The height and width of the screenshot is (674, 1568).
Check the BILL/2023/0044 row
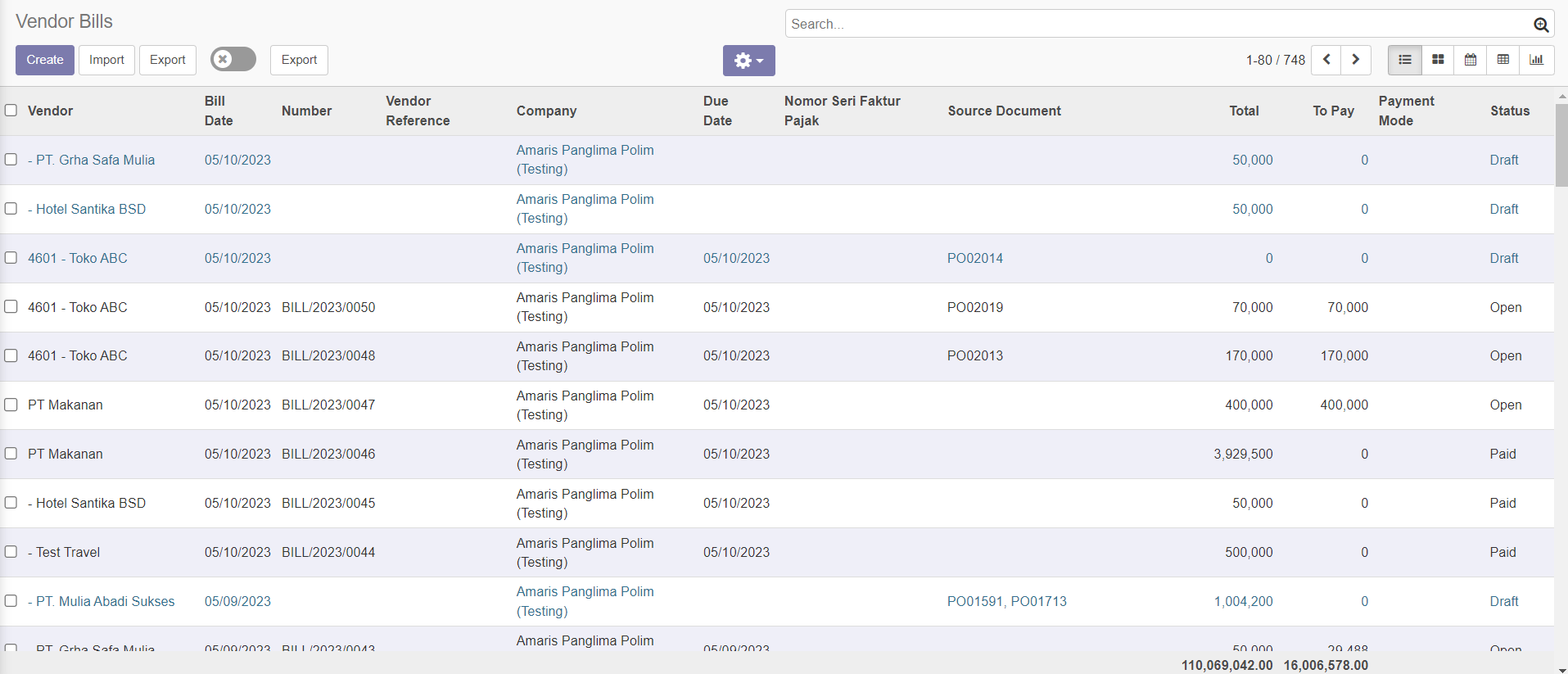[11, 551]
